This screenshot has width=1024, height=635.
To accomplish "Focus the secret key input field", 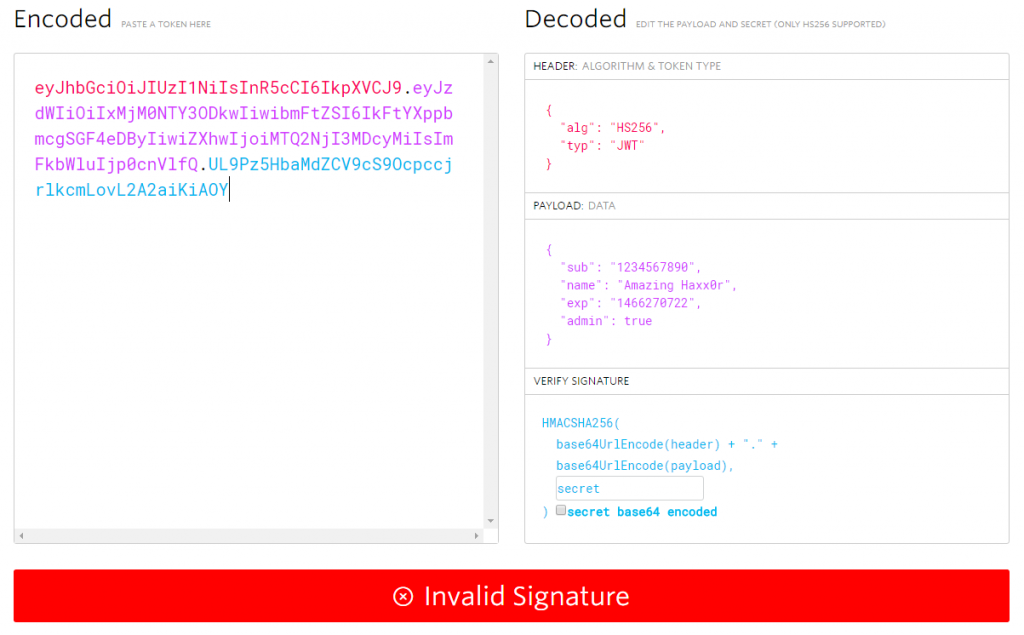I will point(629,488).
